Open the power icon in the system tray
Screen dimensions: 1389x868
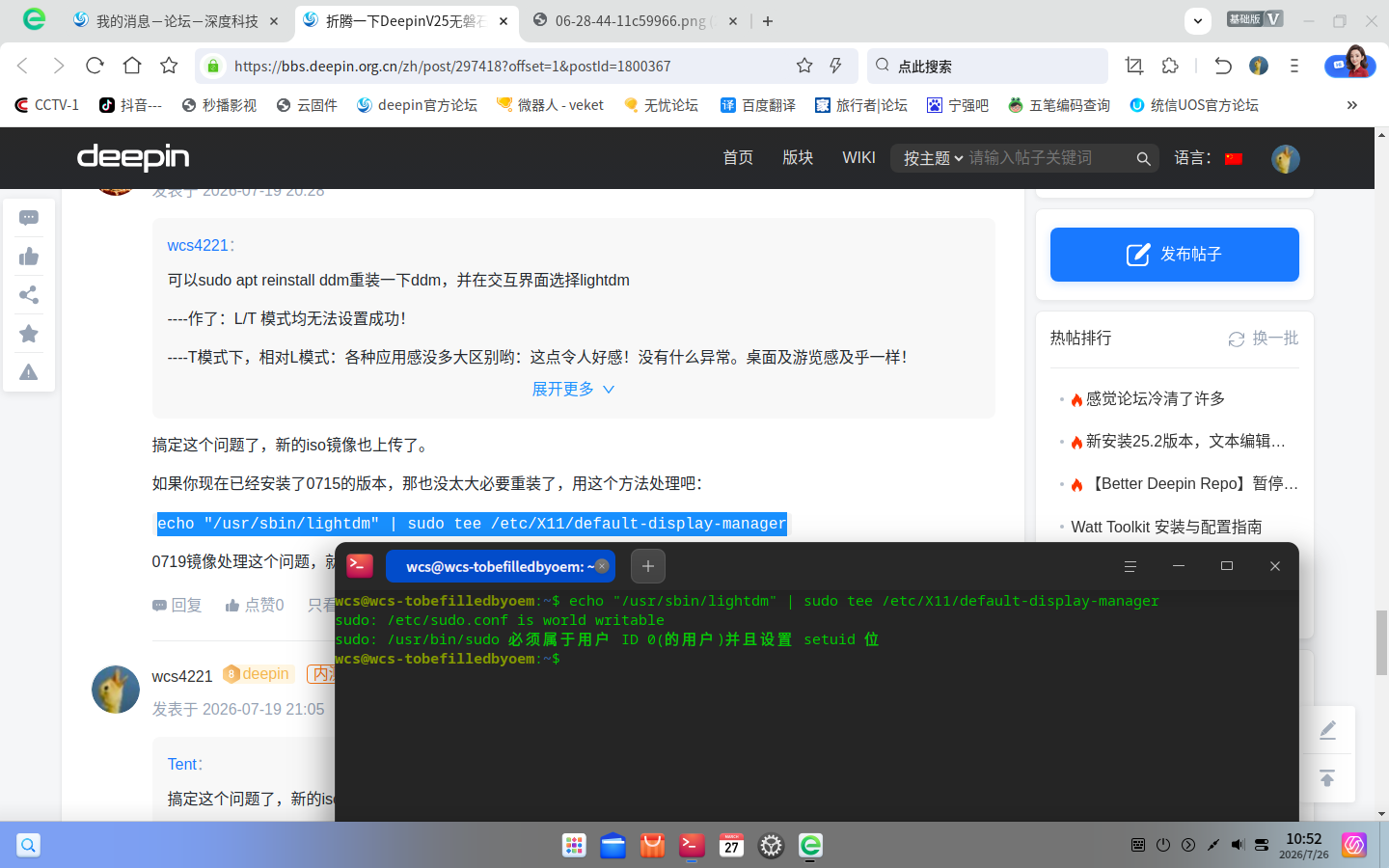point(1163,845)
